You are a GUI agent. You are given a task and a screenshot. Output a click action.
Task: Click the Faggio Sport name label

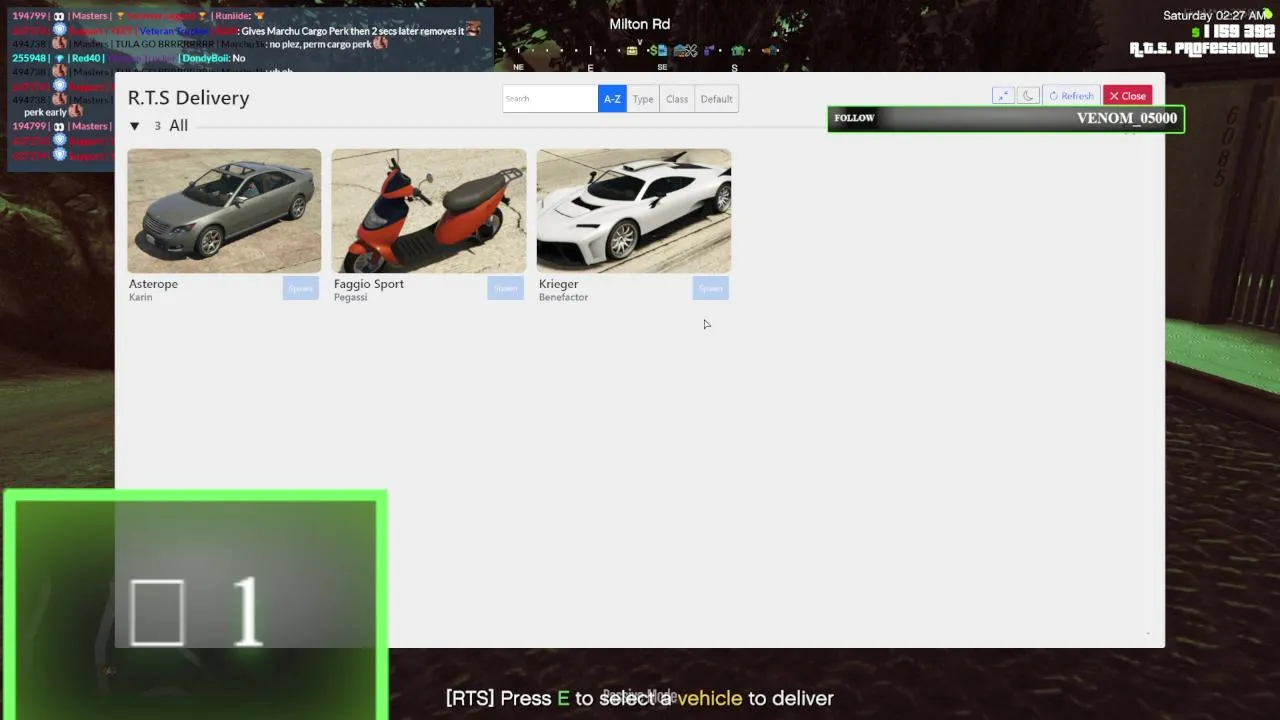click(369, 284)
